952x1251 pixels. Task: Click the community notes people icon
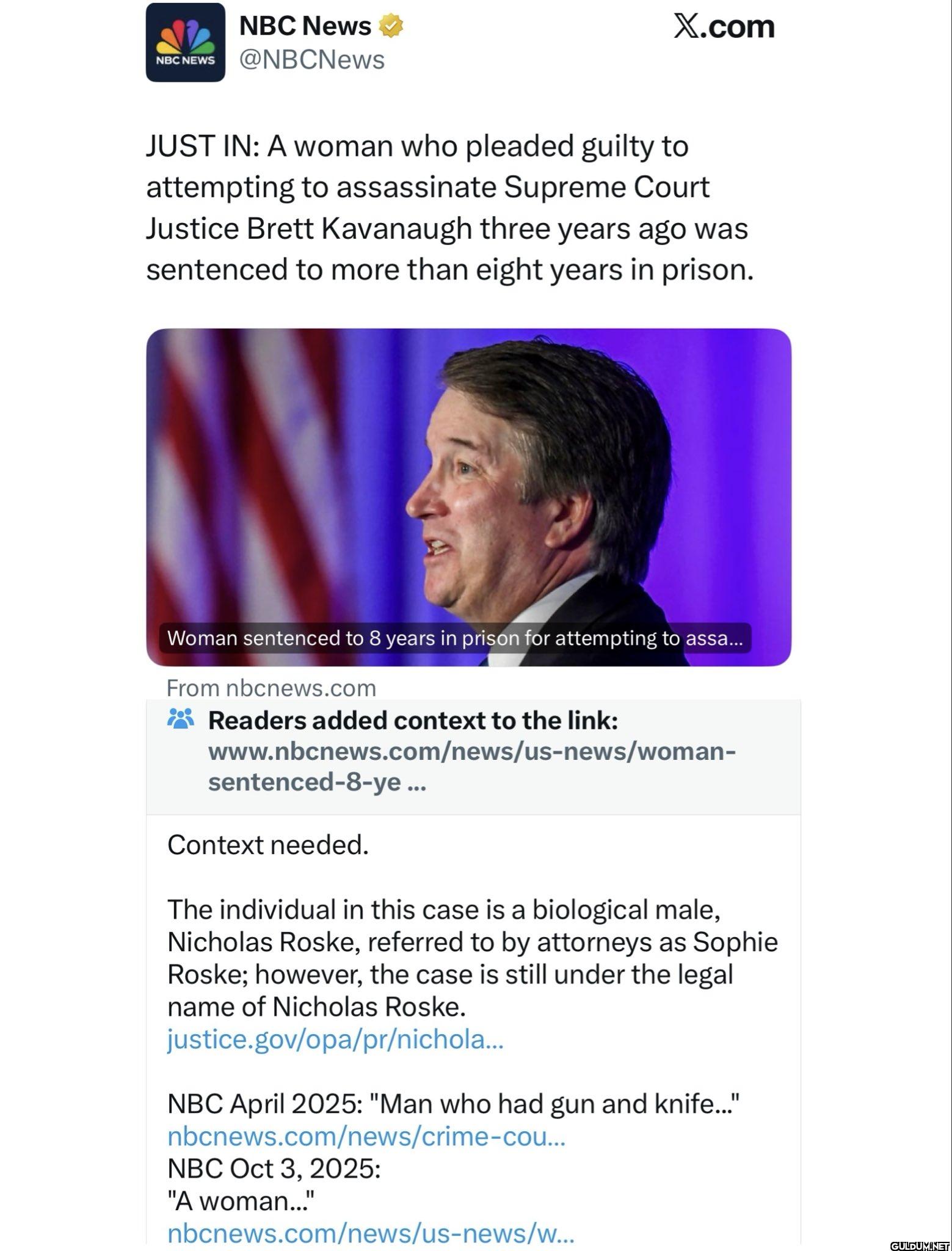click(181, 719)
